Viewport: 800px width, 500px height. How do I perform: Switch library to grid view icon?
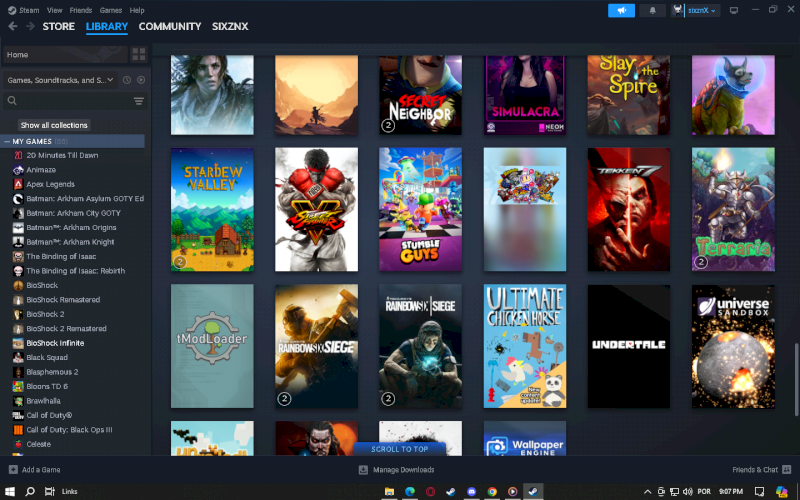tap(139, 54)
